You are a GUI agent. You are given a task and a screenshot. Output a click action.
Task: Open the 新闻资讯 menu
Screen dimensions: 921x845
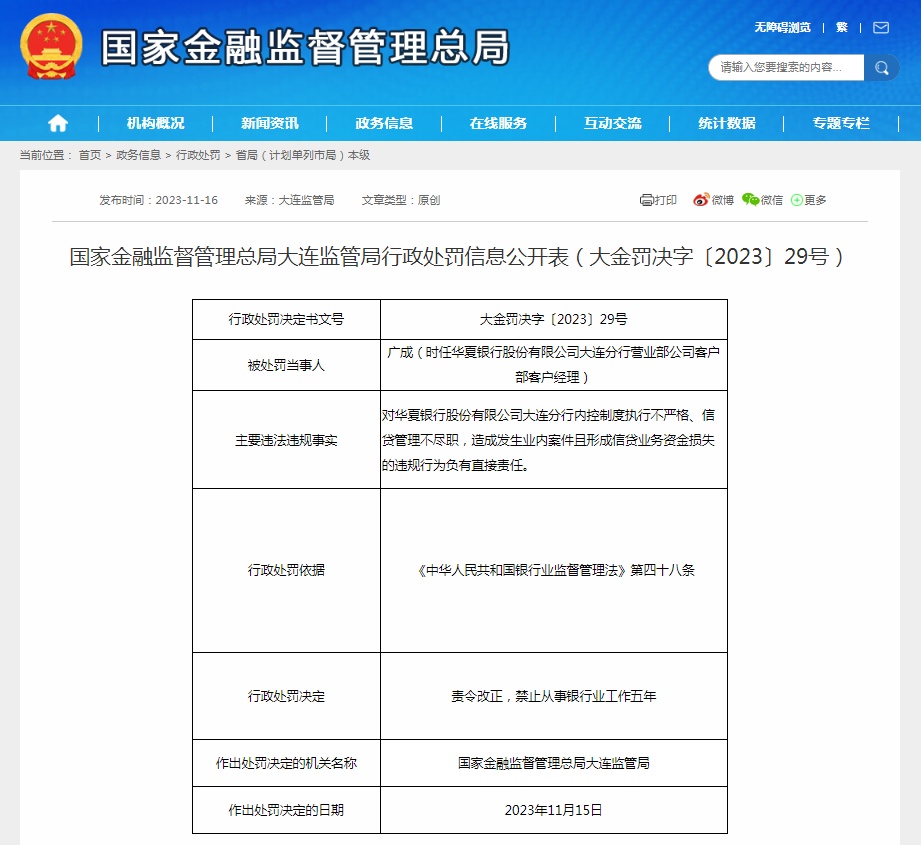point(269,123)
